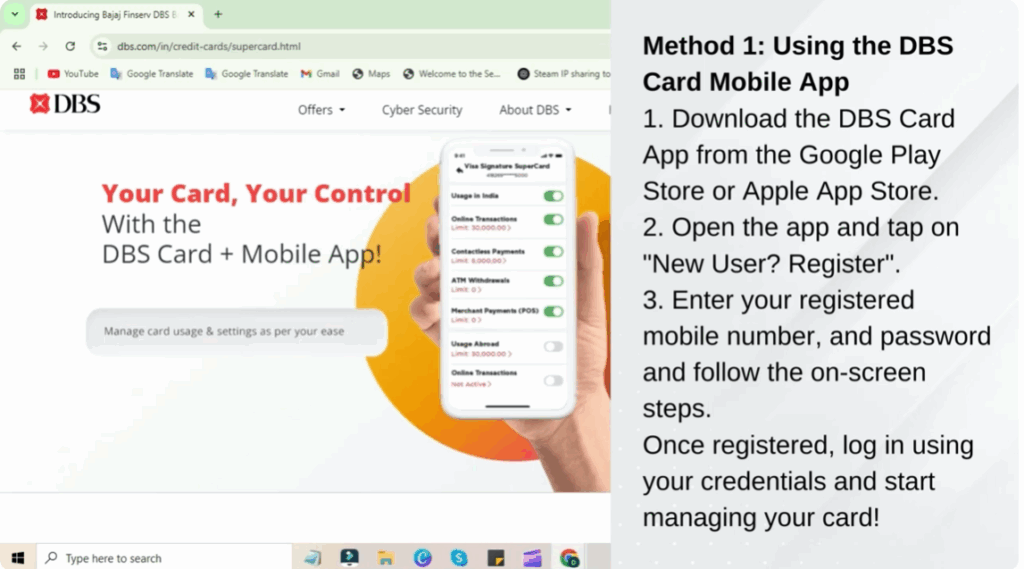Open the Not Active link
Screen dimensions: 1024x569
tap(471, 384)
